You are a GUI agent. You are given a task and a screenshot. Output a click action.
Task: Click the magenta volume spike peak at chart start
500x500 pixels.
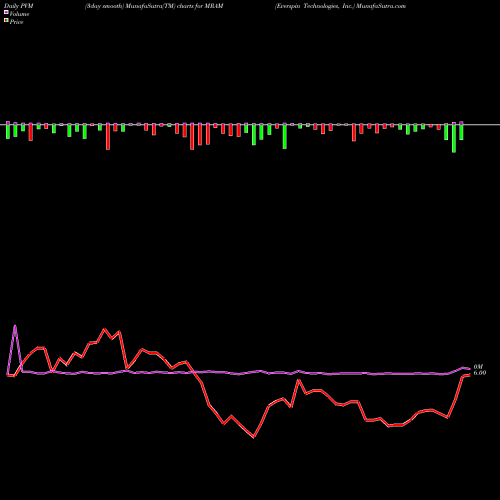(x=15, y=326)
